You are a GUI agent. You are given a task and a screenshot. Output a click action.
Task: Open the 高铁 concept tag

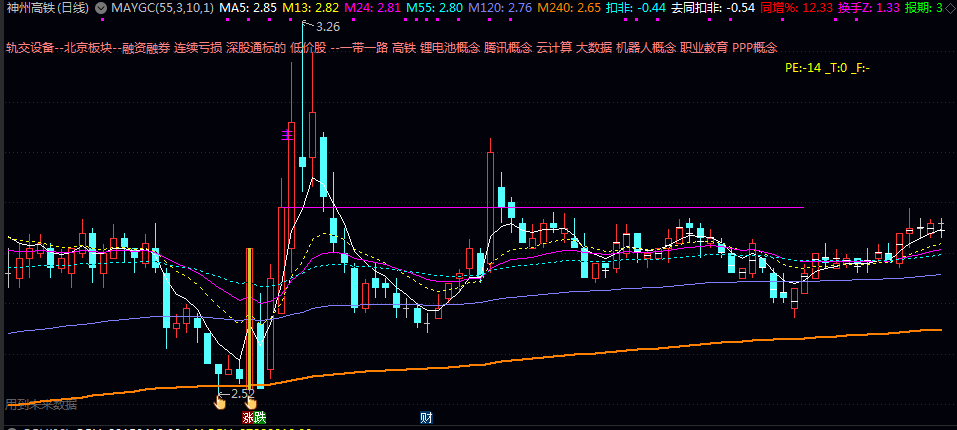(403, 48)
